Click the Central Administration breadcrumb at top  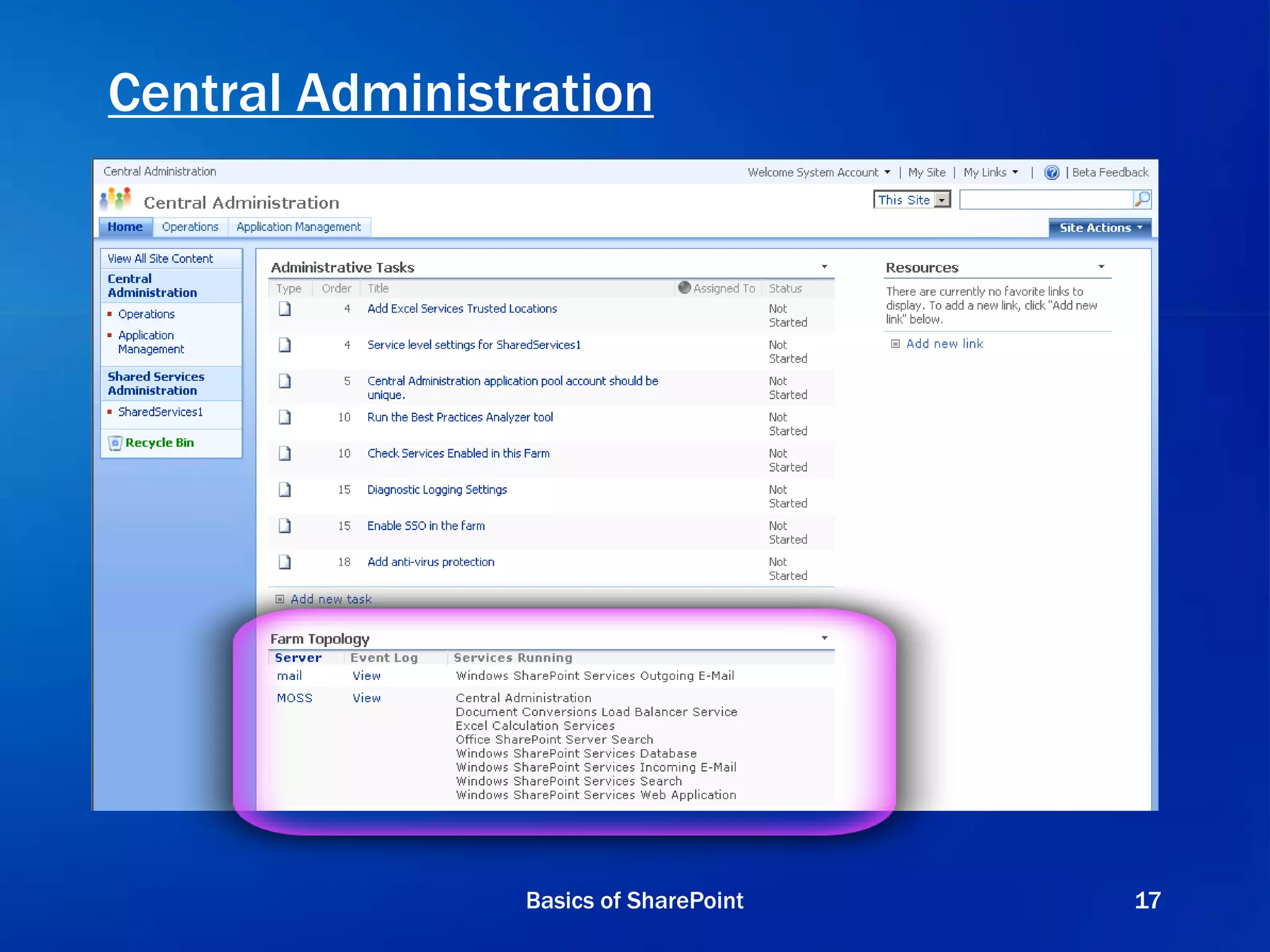pos(160,172)
